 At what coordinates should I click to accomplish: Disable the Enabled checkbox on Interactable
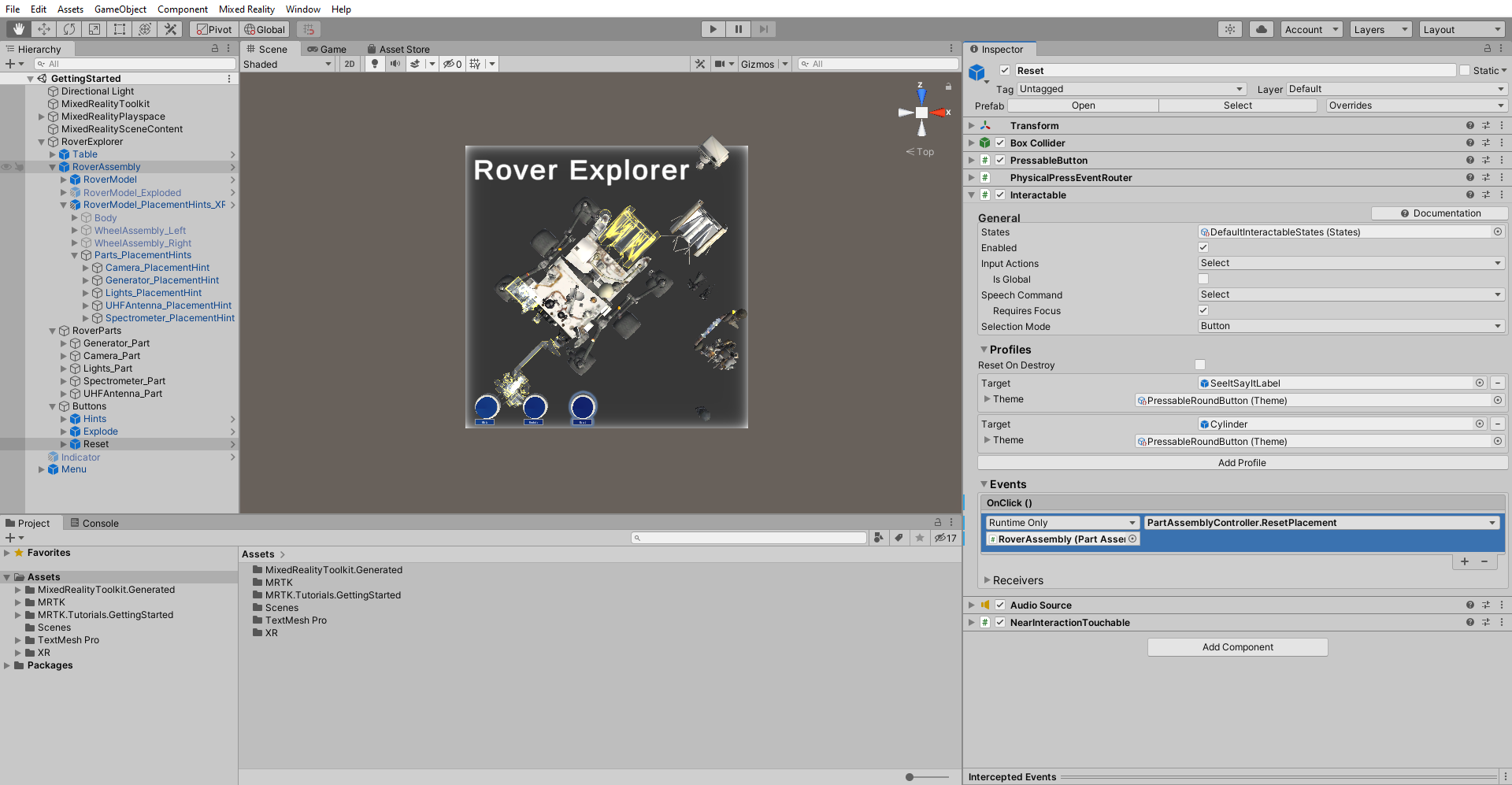pos(1203,247)
